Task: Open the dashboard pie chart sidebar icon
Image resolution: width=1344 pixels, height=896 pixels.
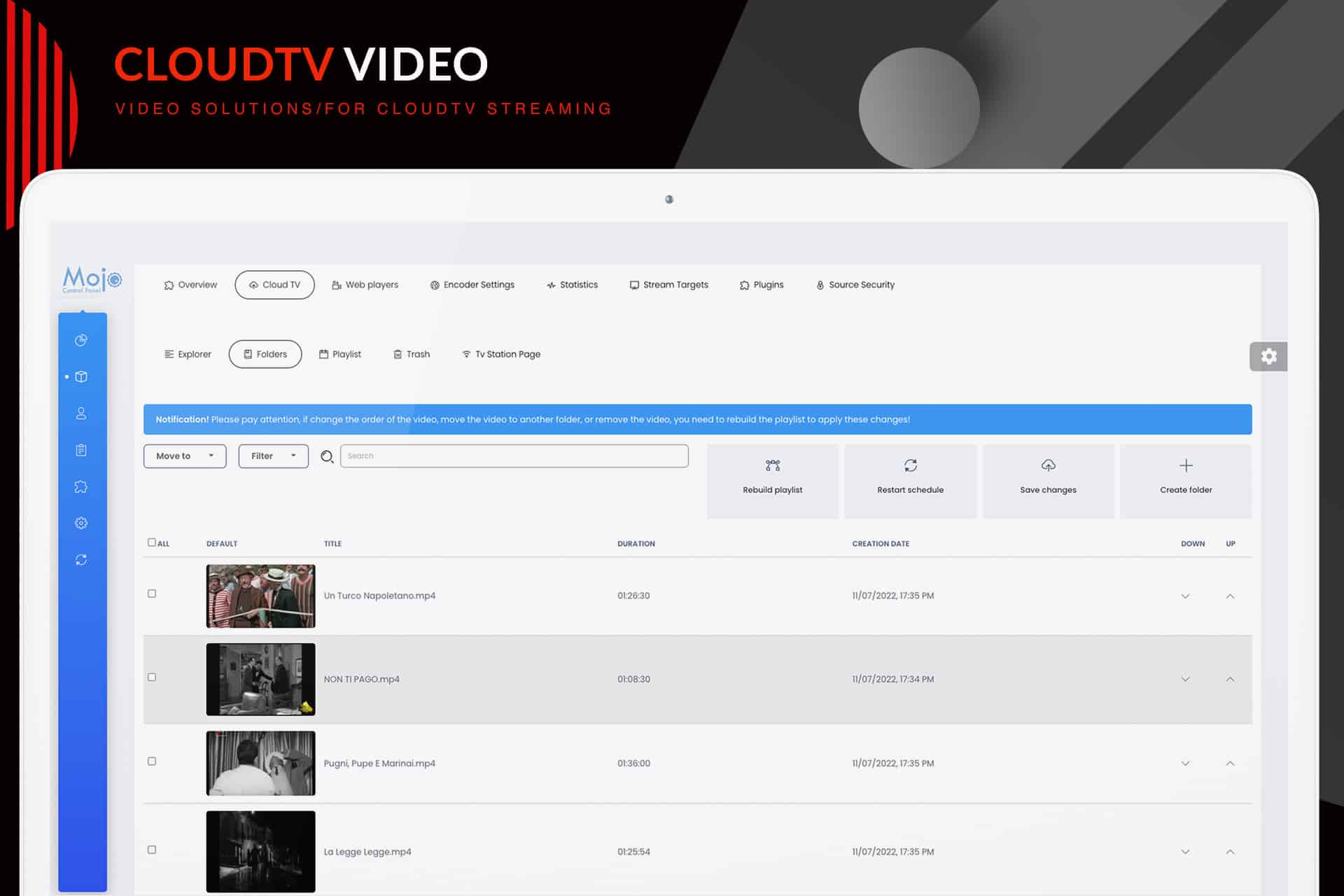Action: coord(81,340)
